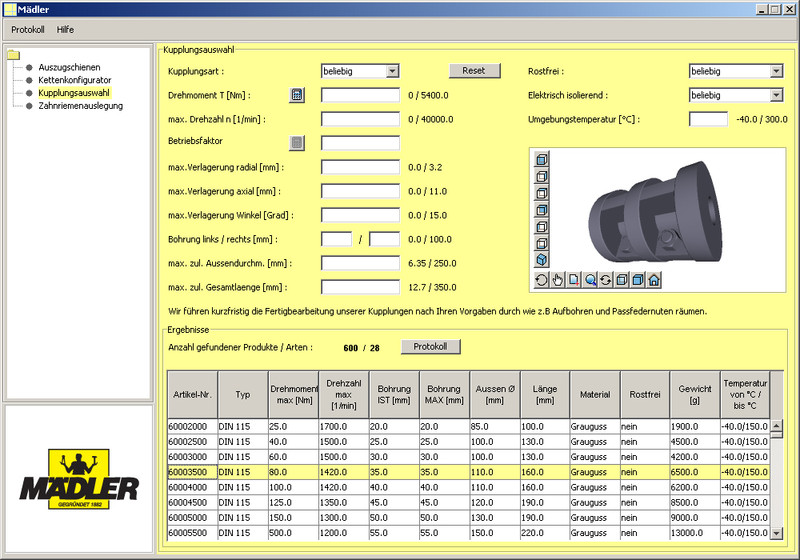Expand the Rostfrei dropdown
800x560 pixels.
tap(776, 71)
